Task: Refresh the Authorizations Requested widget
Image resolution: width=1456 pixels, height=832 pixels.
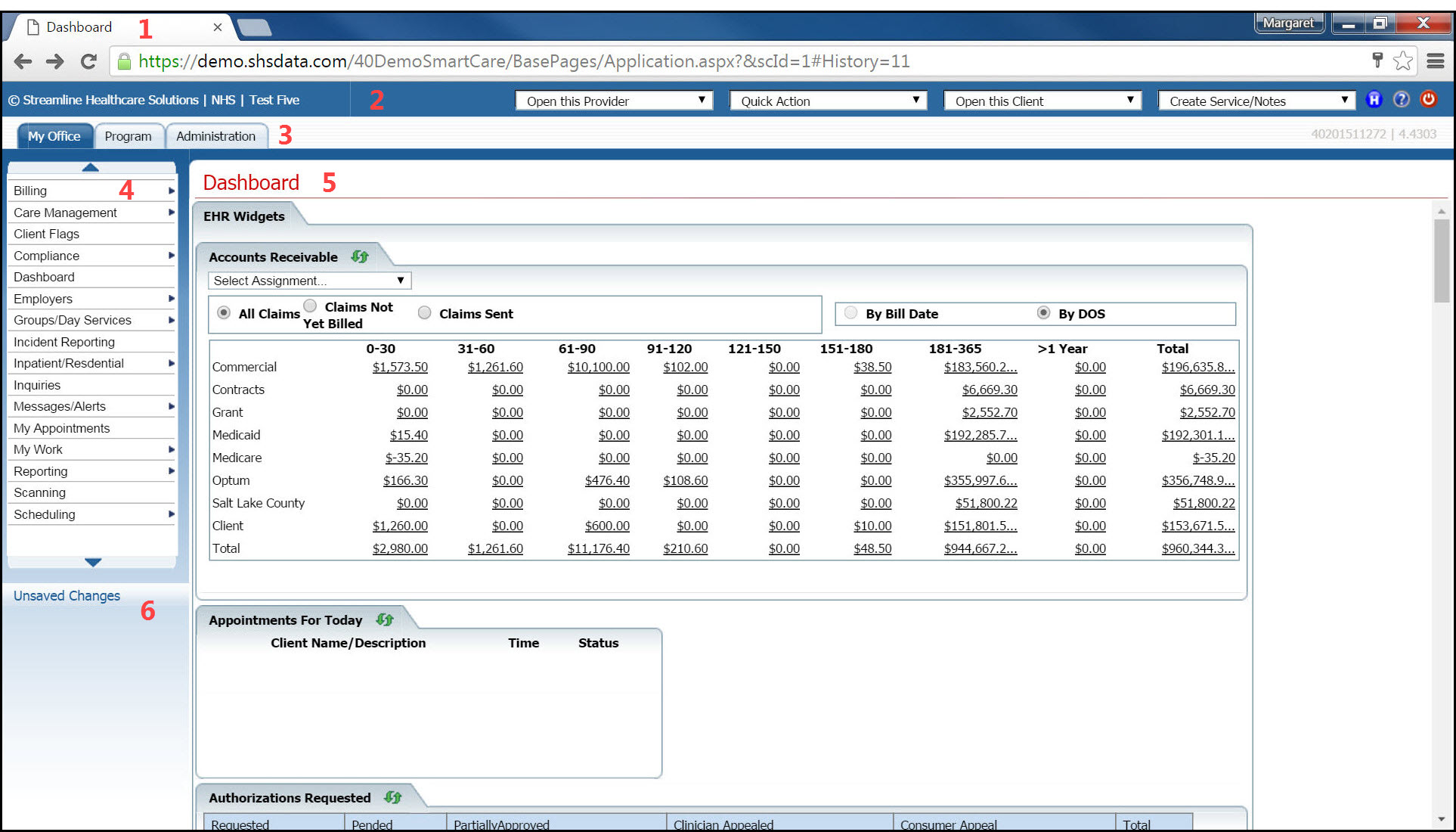Action: coord(393,798)
